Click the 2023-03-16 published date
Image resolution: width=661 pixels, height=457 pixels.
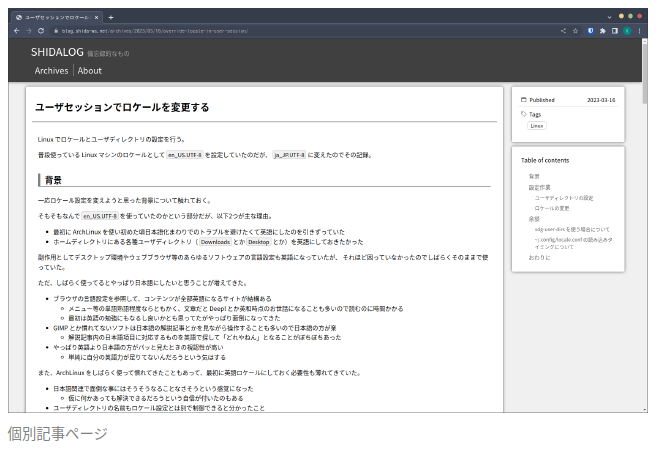(601, 100)
